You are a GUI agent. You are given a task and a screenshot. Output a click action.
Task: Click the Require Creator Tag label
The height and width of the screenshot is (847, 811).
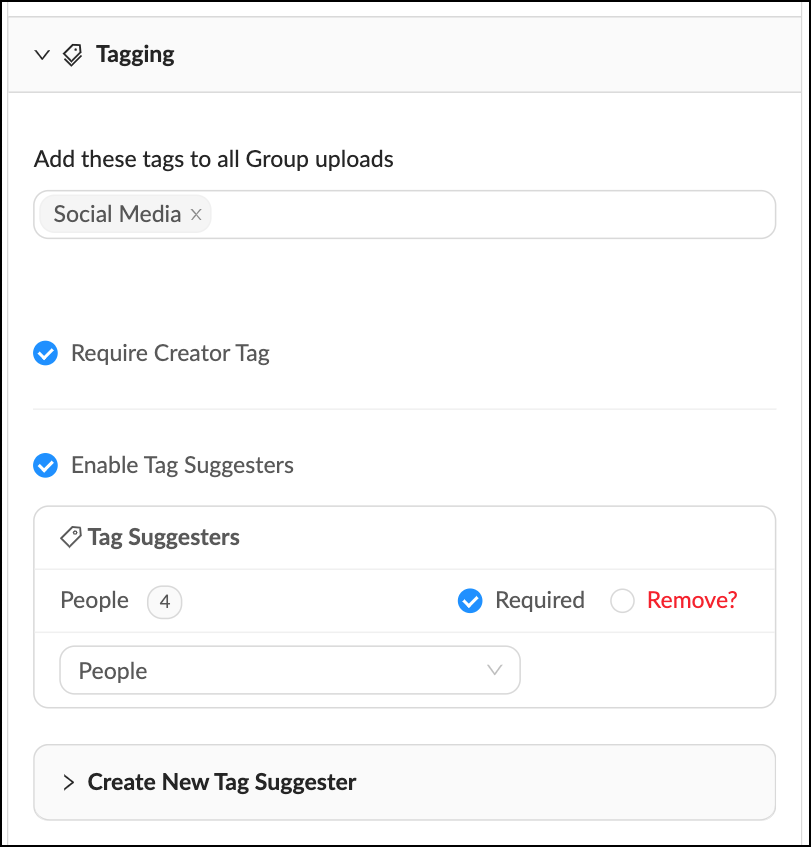pyautogui.click(x=170, y=353)
